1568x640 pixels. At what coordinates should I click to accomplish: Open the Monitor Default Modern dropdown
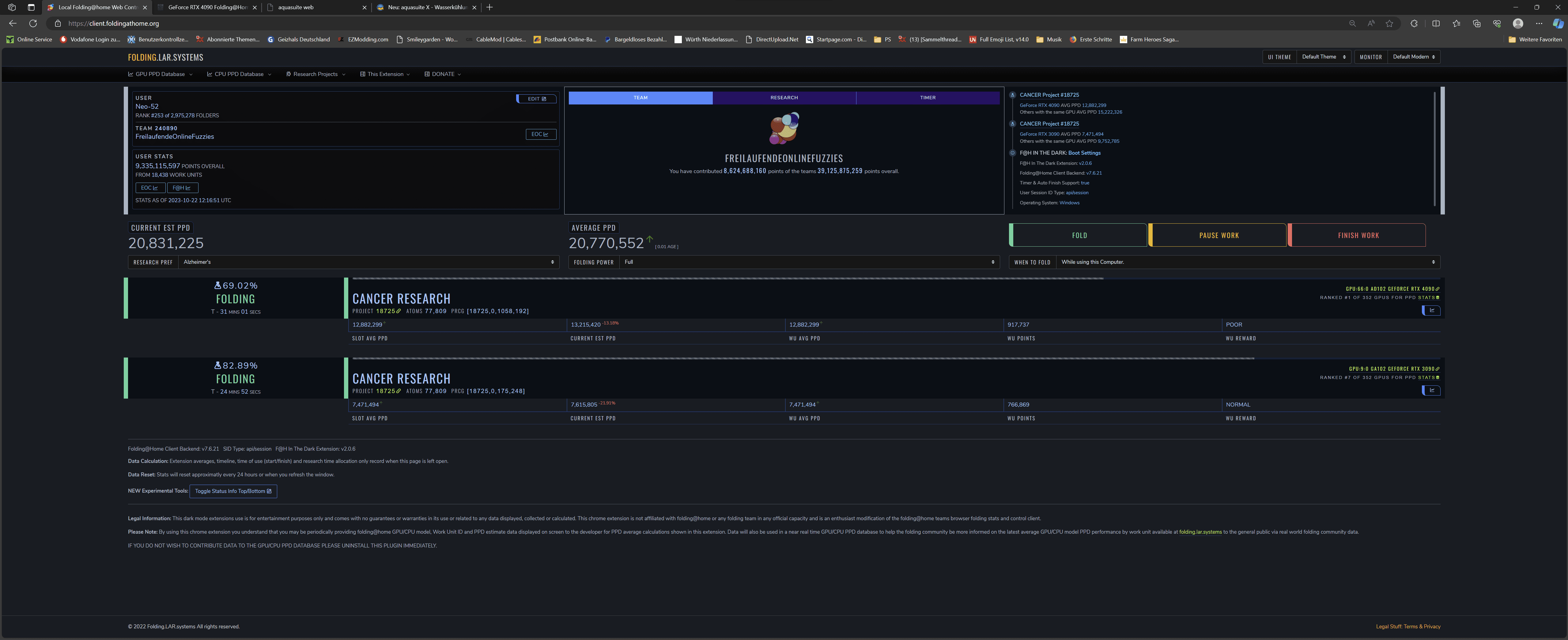click(x=1413, y=57)
